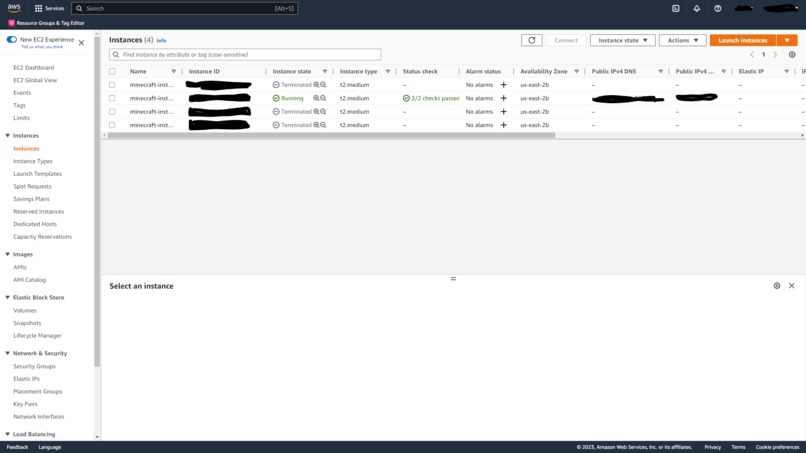This screenshot has height=453, width=806.
Task: Open Spot Requests
Action: point(32,186)
